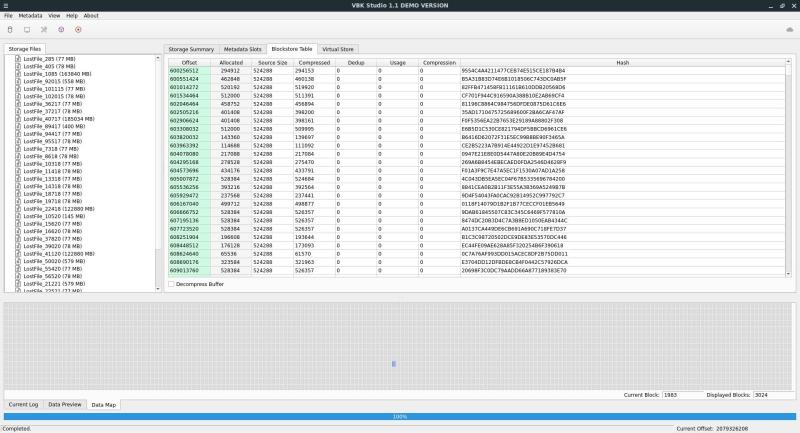Click the highlighted blue block in data map
The width and height of the screenshot is (800, 433).
394,364
